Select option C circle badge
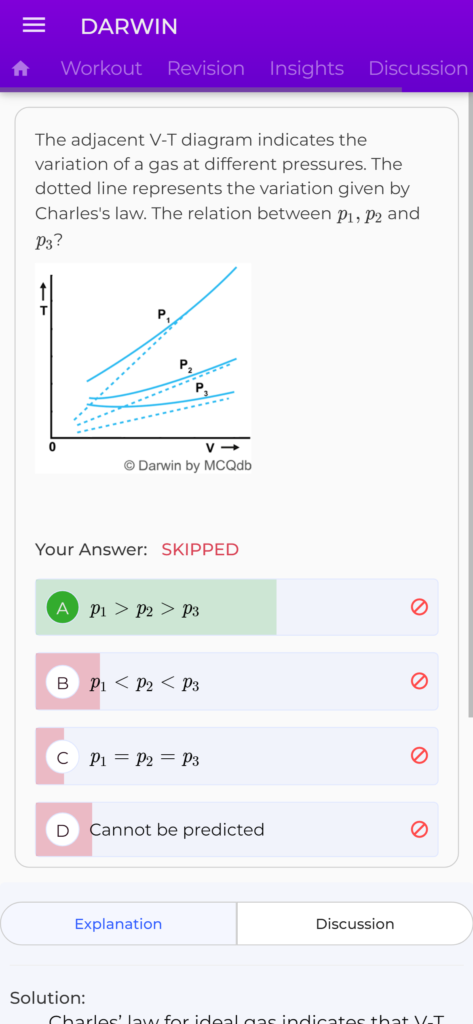 click(63, 758)
